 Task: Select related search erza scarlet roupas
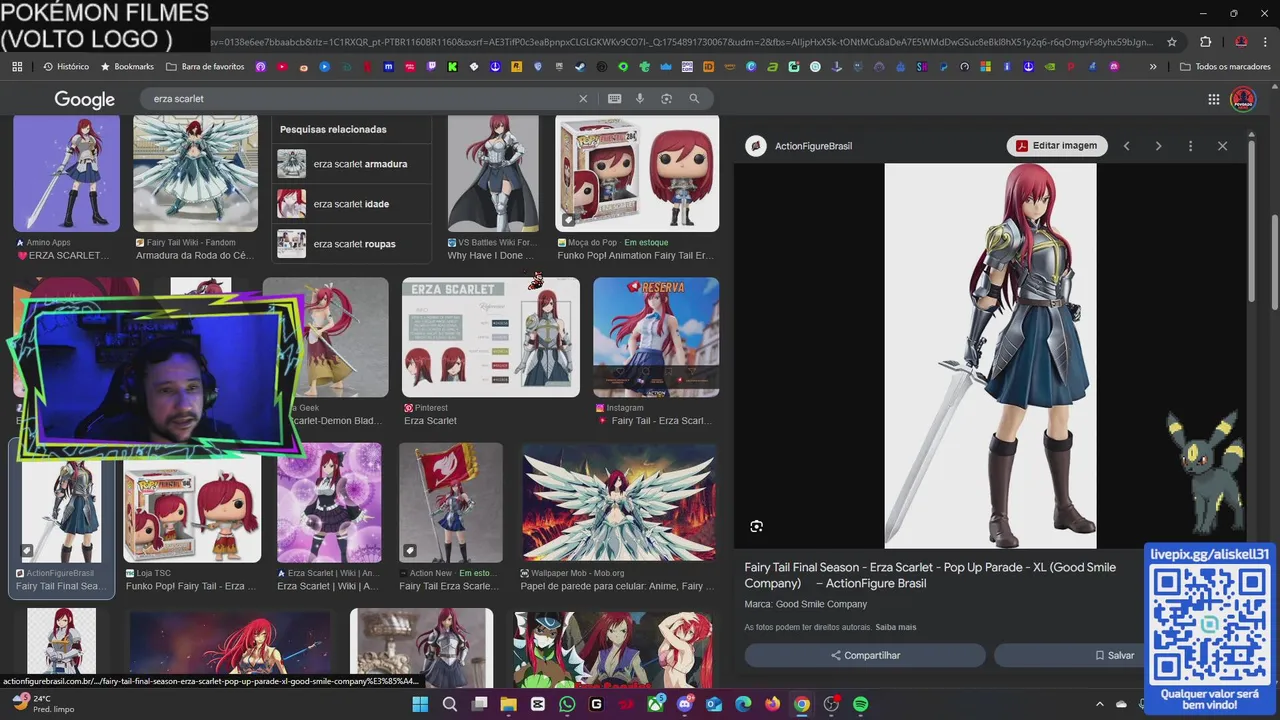click(x=351, y=244)
